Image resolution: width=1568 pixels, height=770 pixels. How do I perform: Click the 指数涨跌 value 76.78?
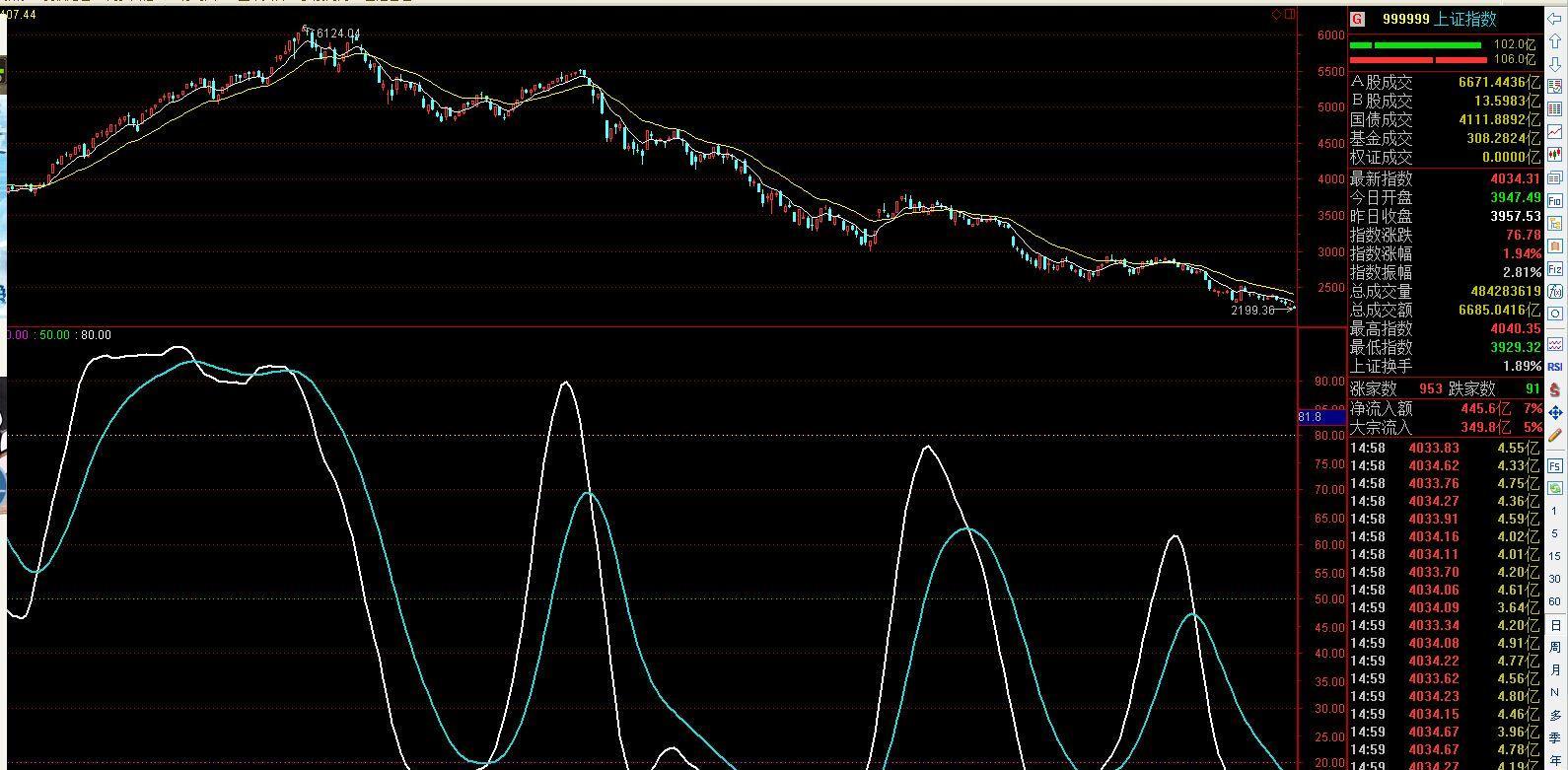tap(1523, 236)
